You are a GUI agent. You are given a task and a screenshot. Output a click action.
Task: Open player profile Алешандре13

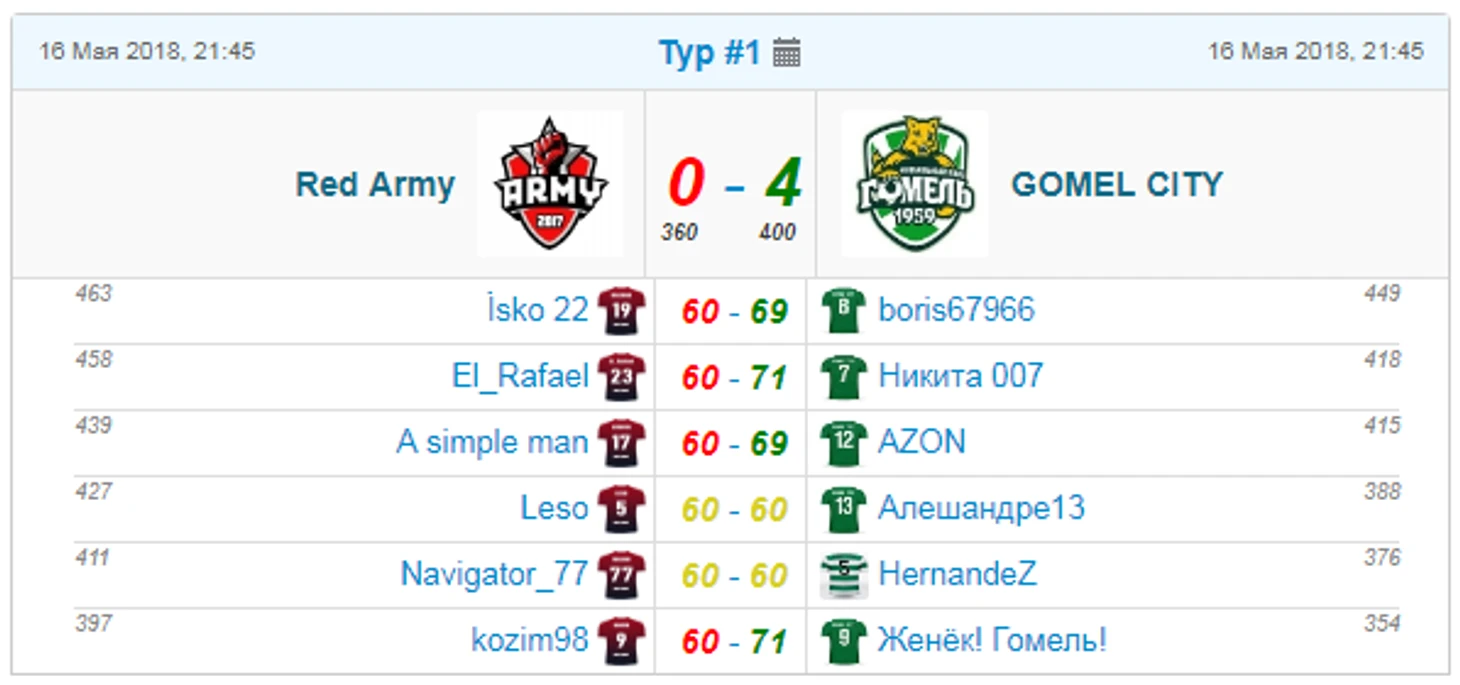pos(981,508)
